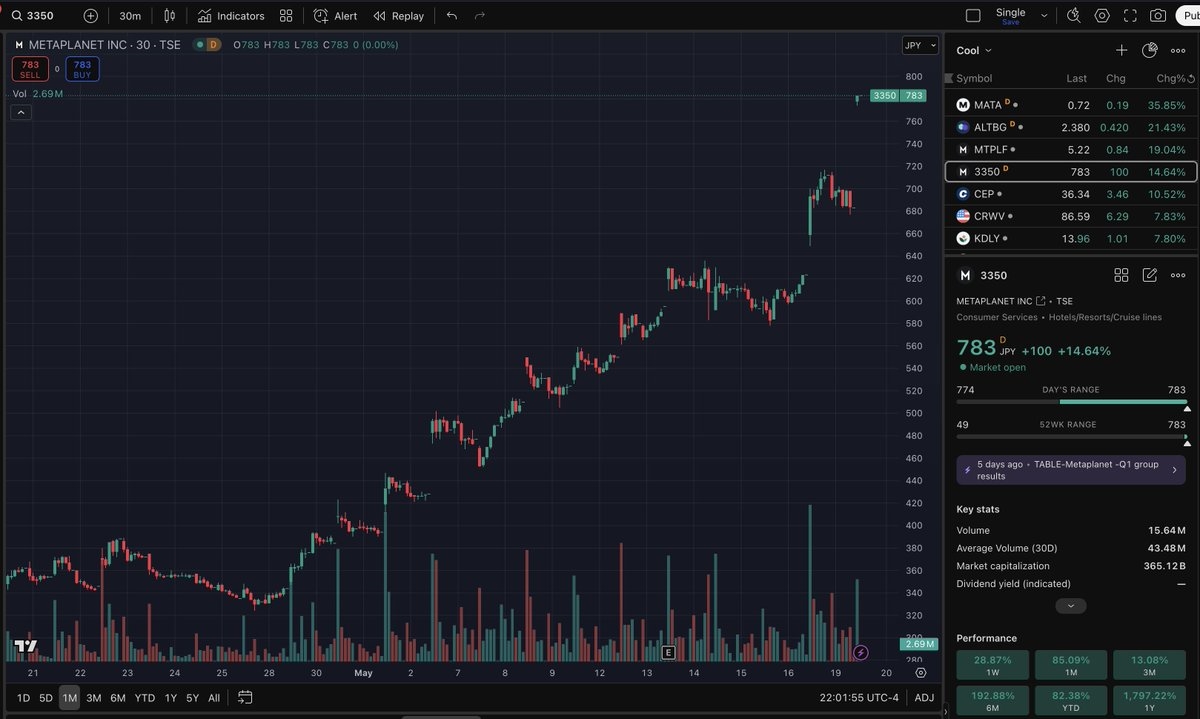Click the earnings E marker on timeline

(x=668, y=652)
